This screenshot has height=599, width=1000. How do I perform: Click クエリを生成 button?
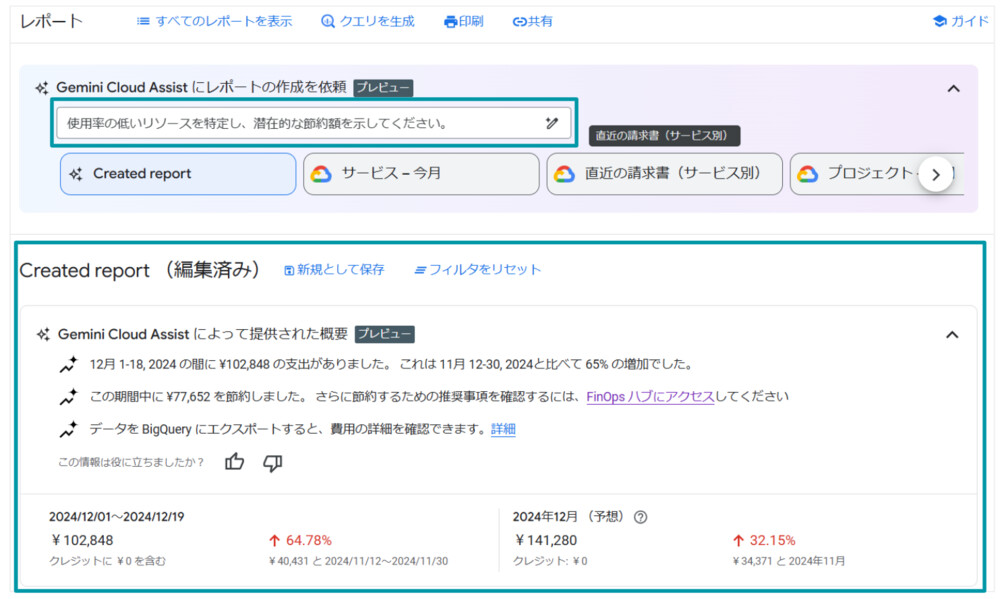pyautogui.click(x=367, y=21)
